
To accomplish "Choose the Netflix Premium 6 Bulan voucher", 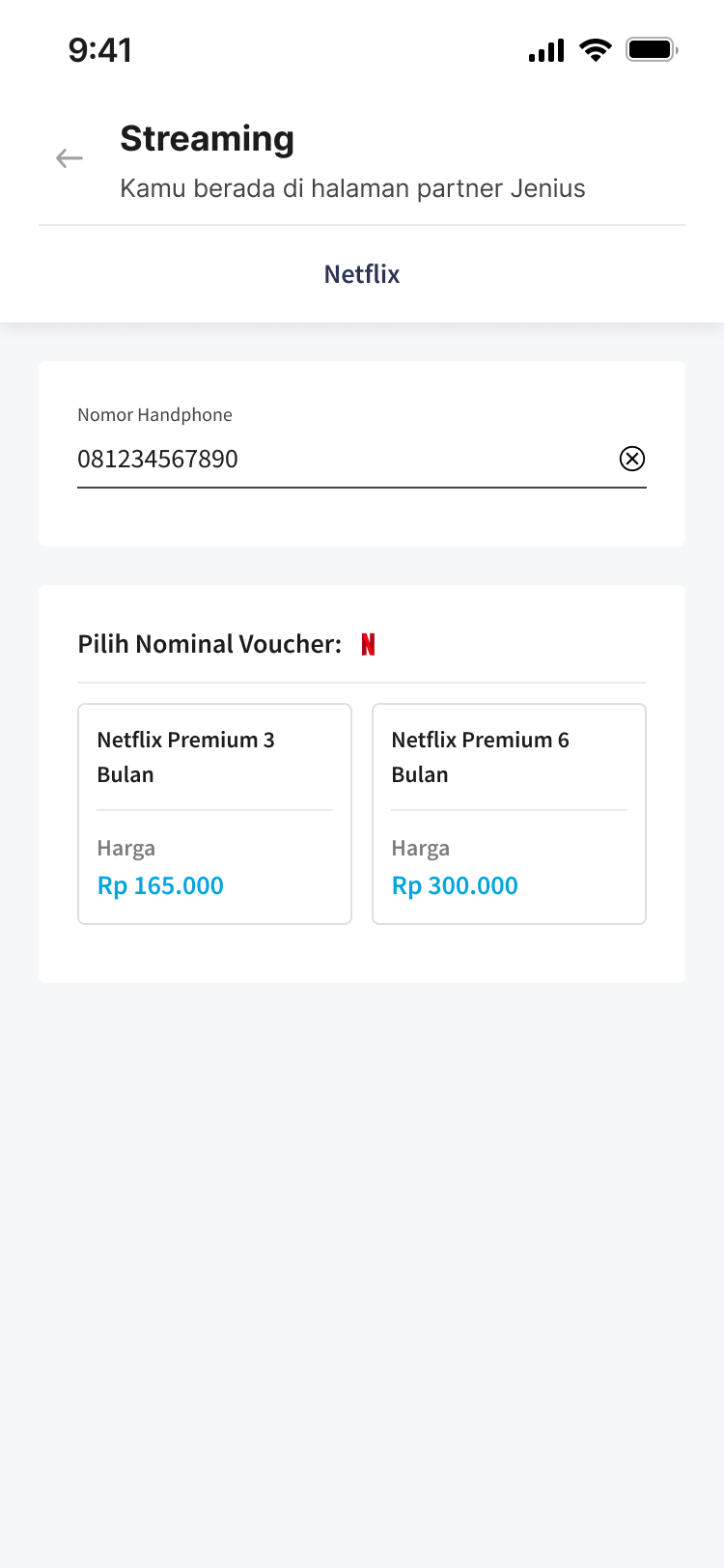I will 509,757.
